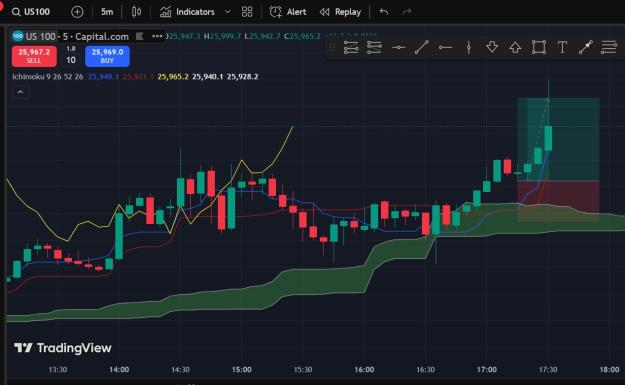Click the 16:00 label on the time axis
Screen dimensions: 625x385
[x=364, y=369]
